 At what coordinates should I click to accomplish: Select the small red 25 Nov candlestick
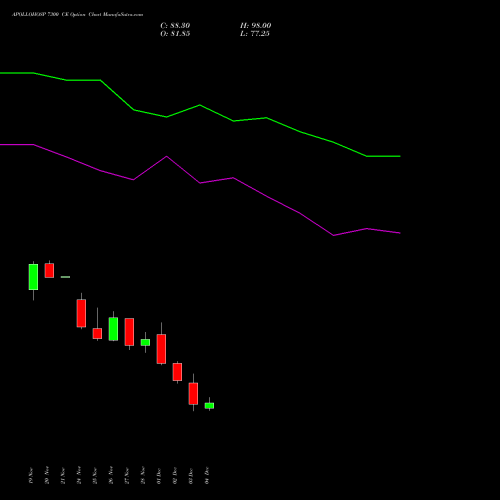pyautogui.click(x=97, y=333)
